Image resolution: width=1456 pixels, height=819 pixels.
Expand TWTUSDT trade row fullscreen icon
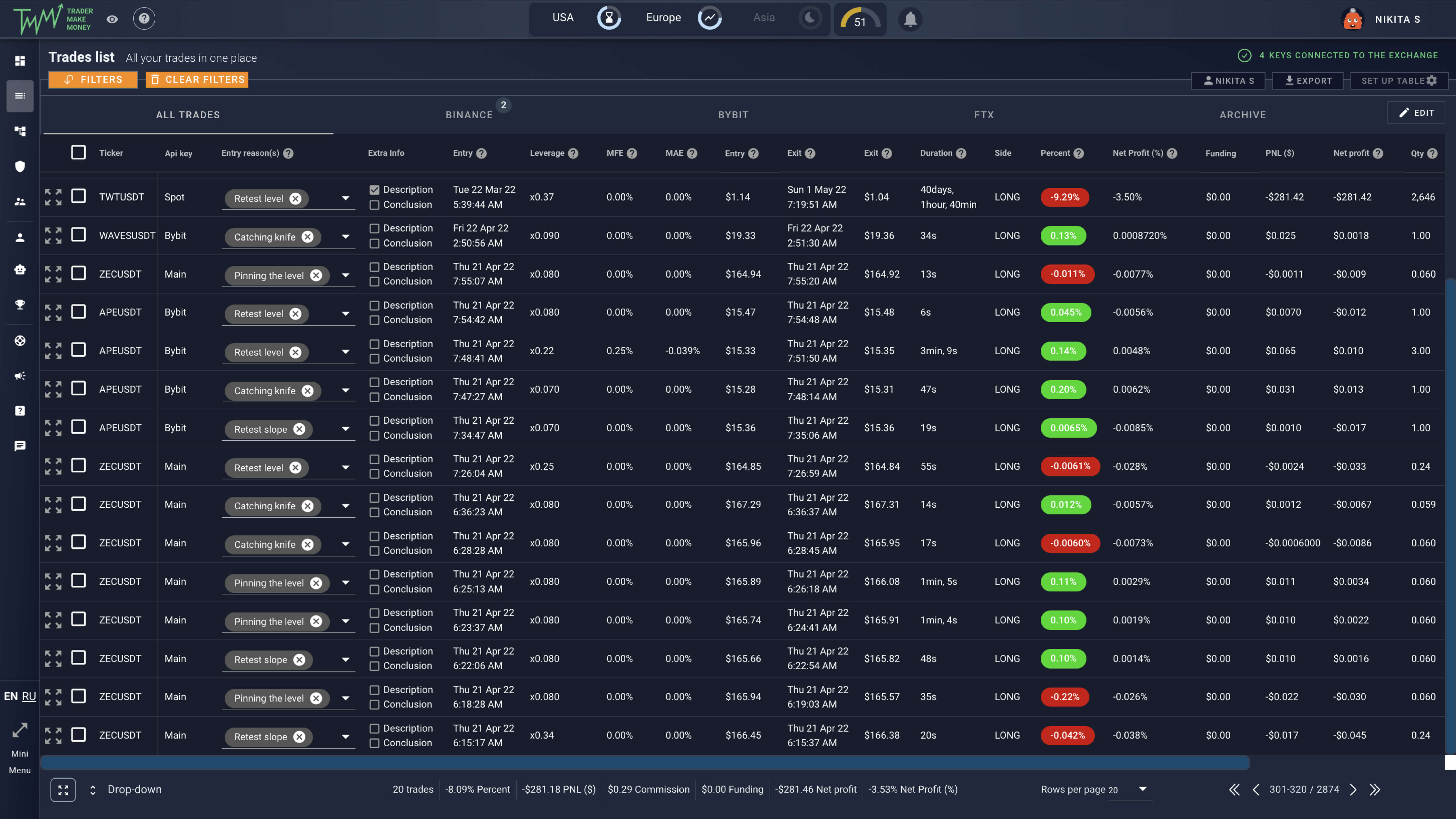pyautogui.click(x=53, y=197)
